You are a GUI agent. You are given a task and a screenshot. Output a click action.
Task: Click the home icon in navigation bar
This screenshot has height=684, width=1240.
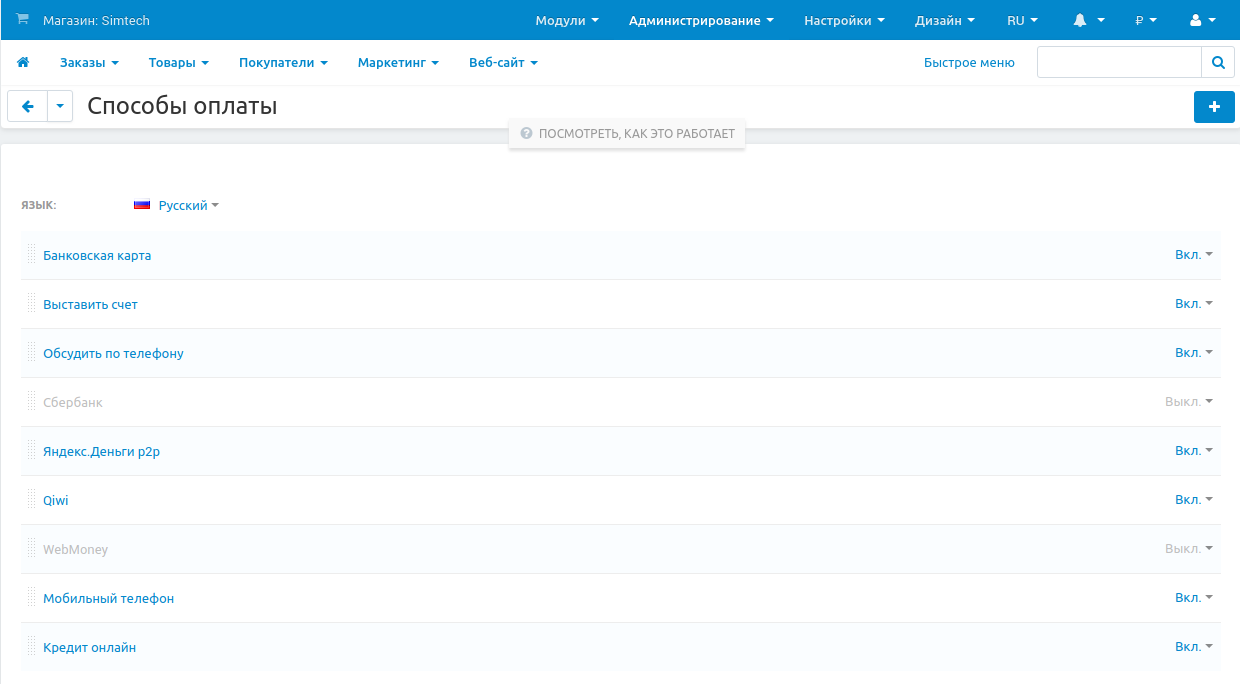[x=23, y=62]
